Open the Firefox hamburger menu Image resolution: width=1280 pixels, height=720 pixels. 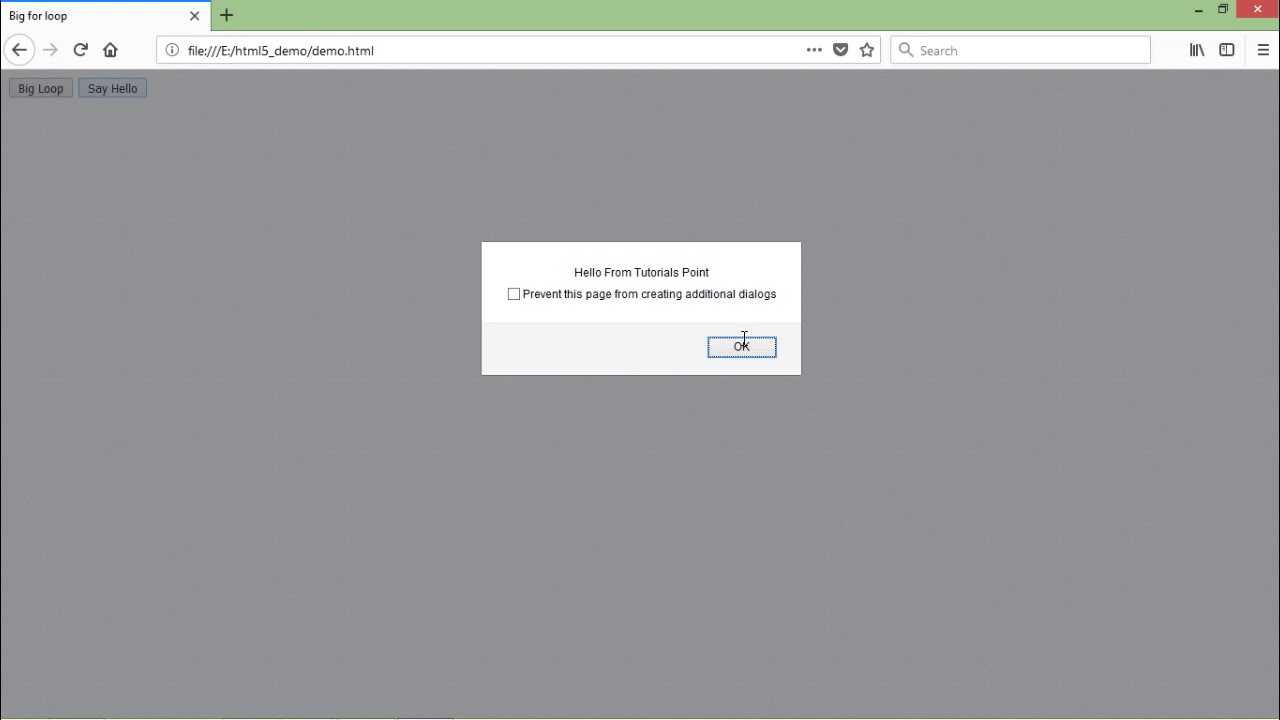tap(1263, 50)
